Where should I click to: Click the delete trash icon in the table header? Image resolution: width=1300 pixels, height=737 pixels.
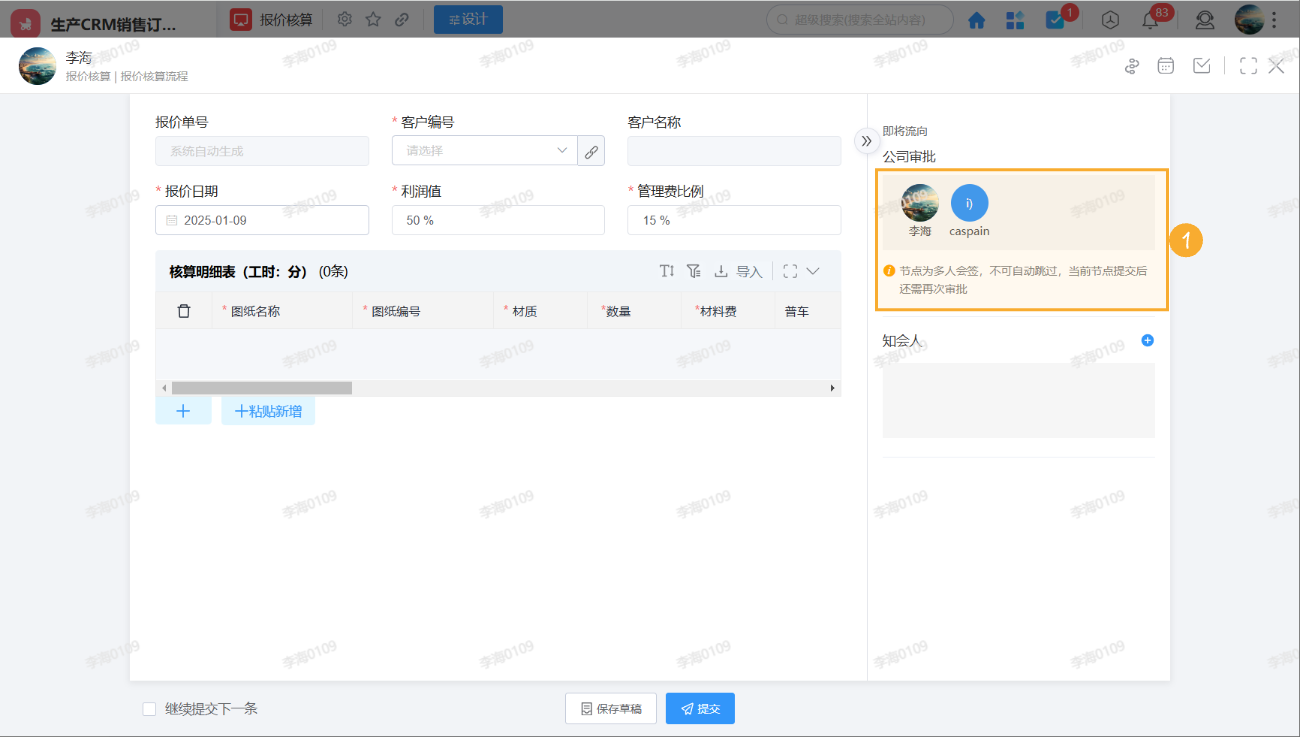[184, 310]
